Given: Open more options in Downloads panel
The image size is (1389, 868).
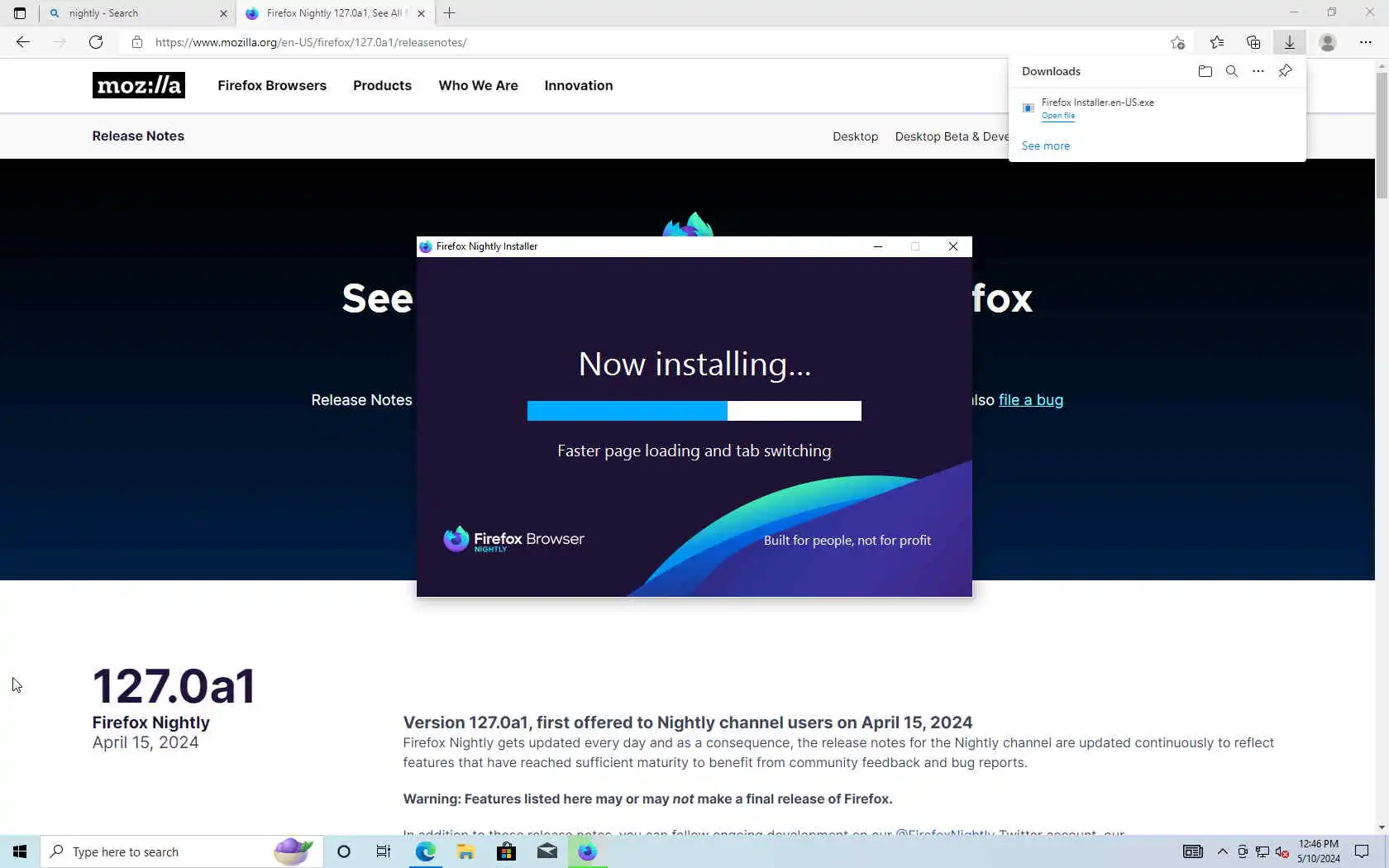Looking at the screenshot, I should [1258, 71].
